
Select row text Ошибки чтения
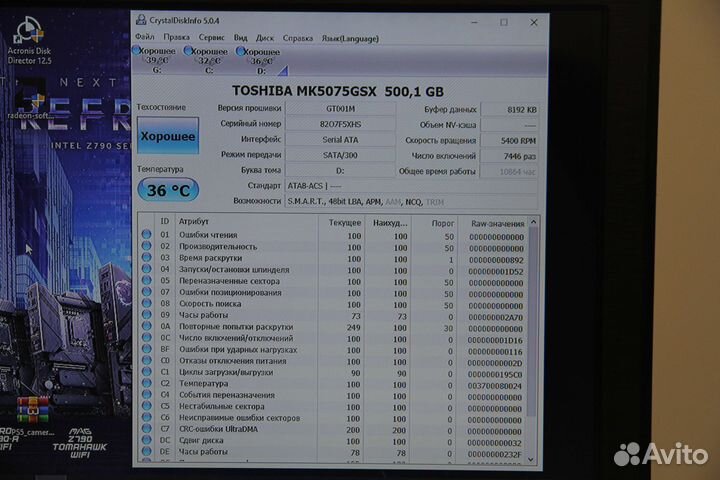pos(208,235)
